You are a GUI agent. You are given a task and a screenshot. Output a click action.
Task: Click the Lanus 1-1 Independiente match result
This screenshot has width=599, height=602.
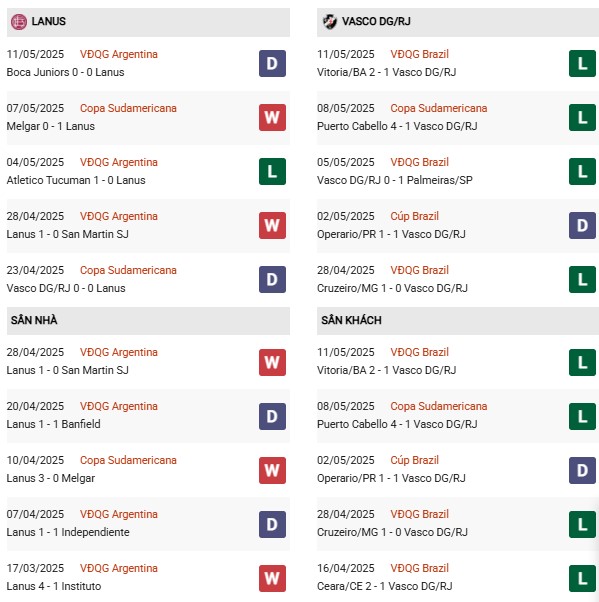click(68, 532)
